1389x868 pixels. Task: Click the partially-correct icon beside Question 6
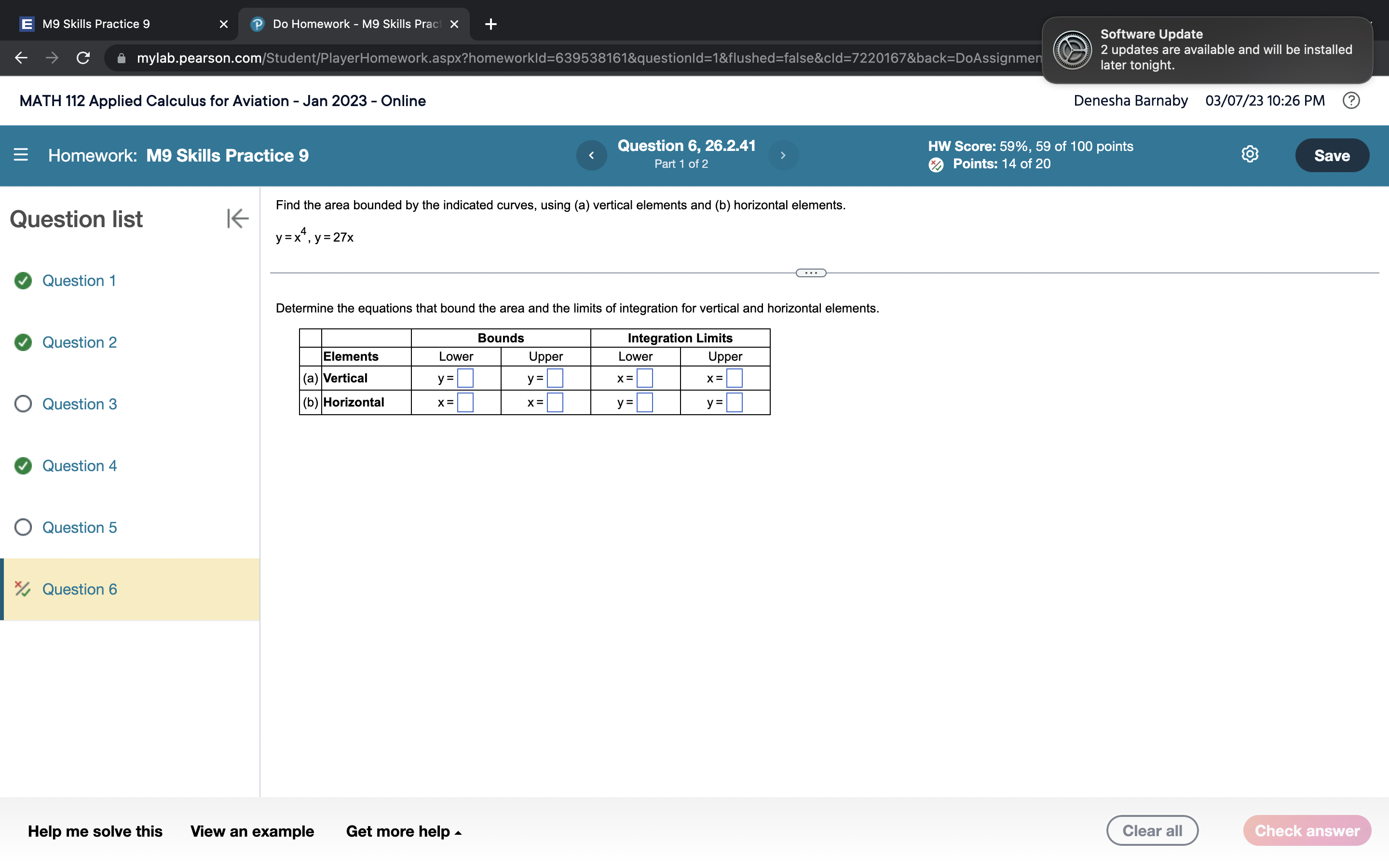click(23, 589)
